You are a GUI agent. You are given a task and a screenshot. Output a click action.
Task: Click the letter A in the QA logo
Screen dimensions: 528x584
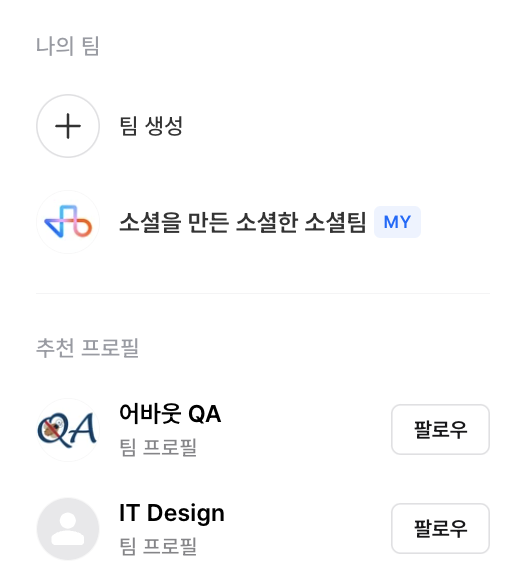point(83,429)
